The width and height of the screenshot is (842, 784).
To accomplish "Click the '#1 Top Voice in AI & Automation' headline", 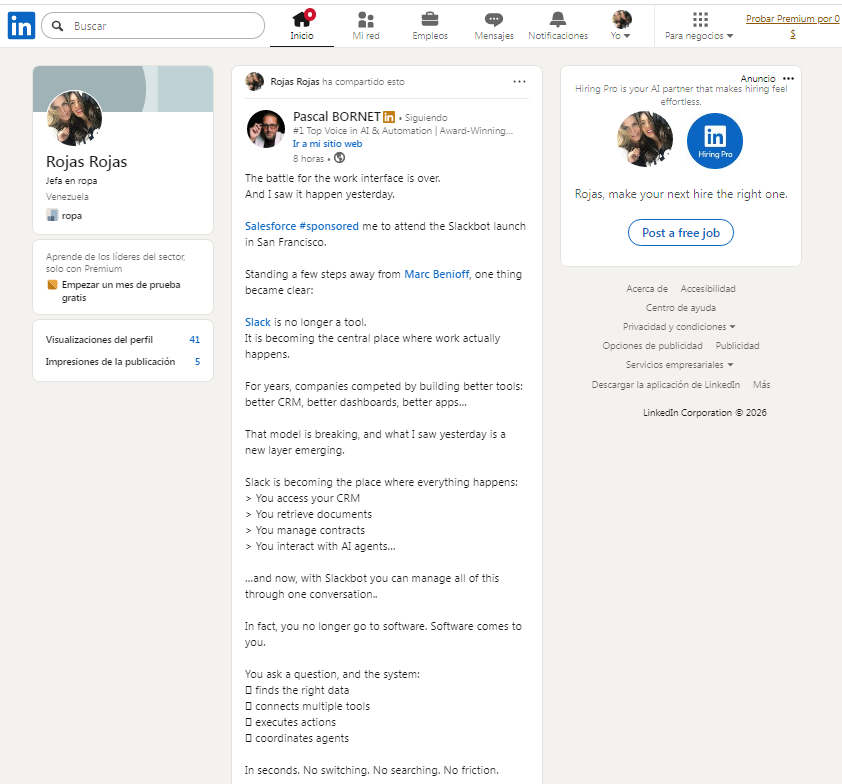I will [x=403, y=130].
